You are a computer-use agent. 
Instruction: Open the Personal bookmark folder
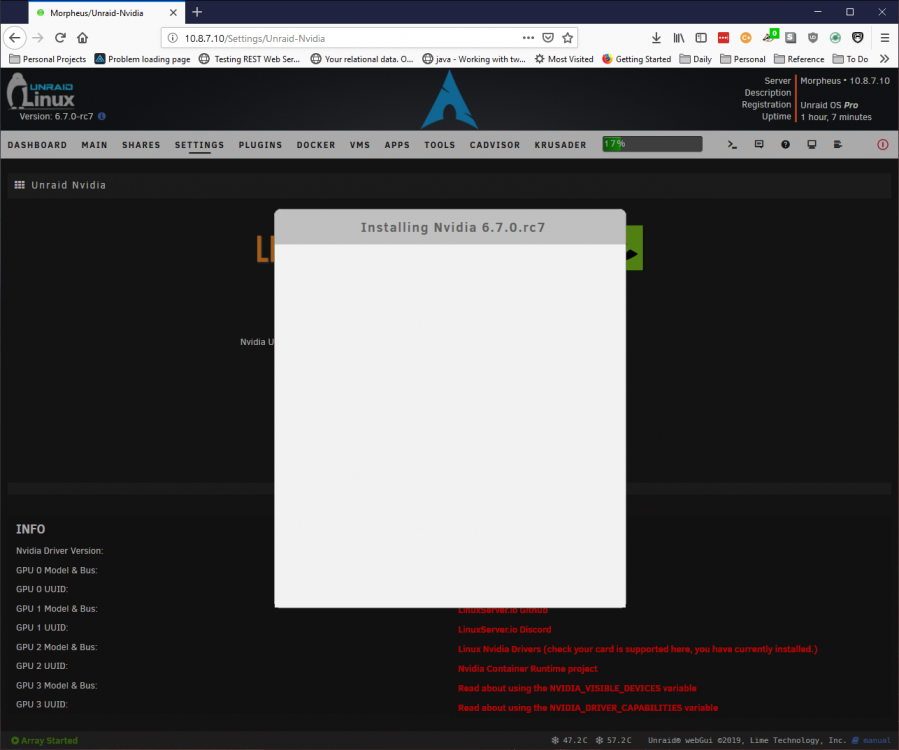743,59
